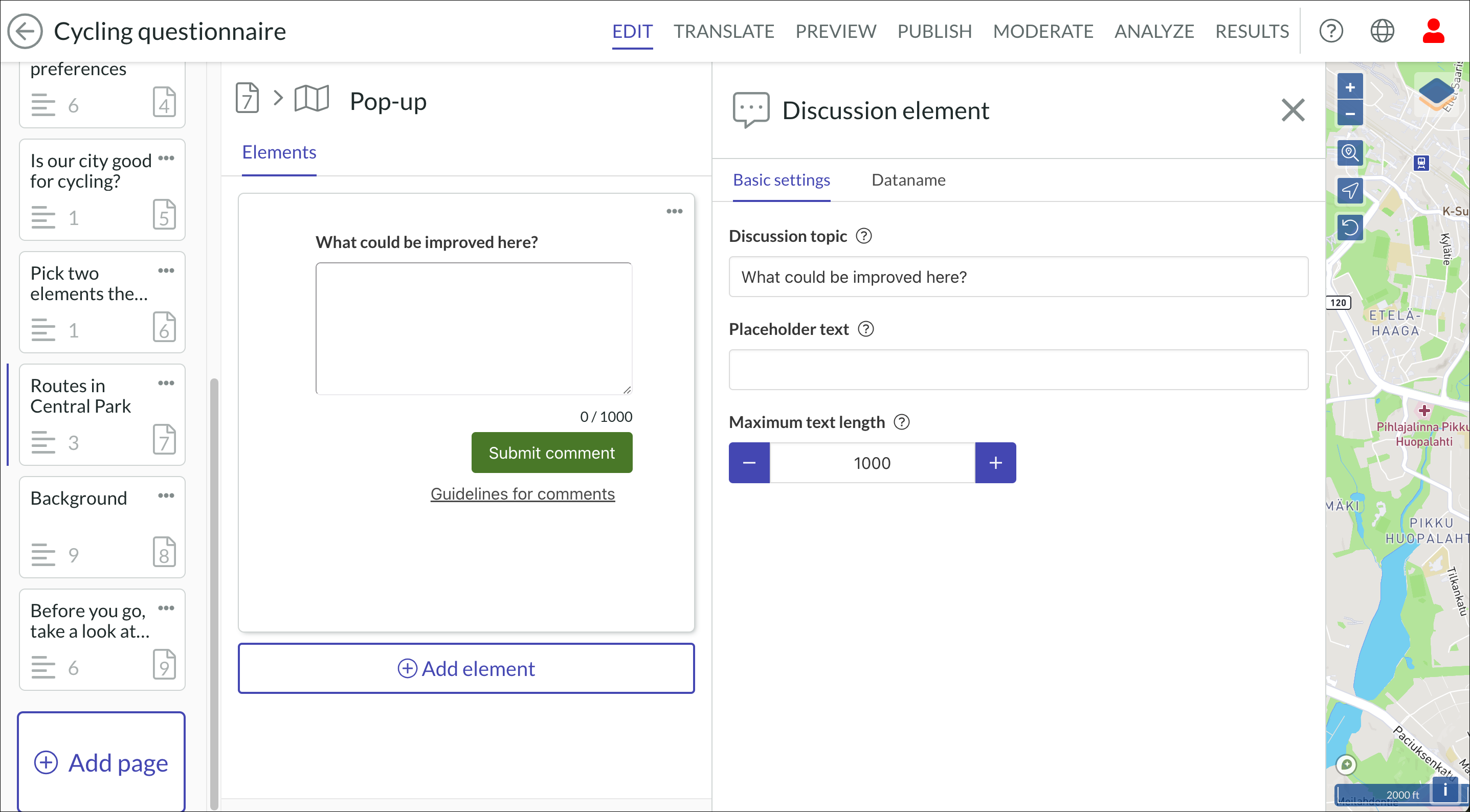Click the Placeholder text input field

(1018, 370)
